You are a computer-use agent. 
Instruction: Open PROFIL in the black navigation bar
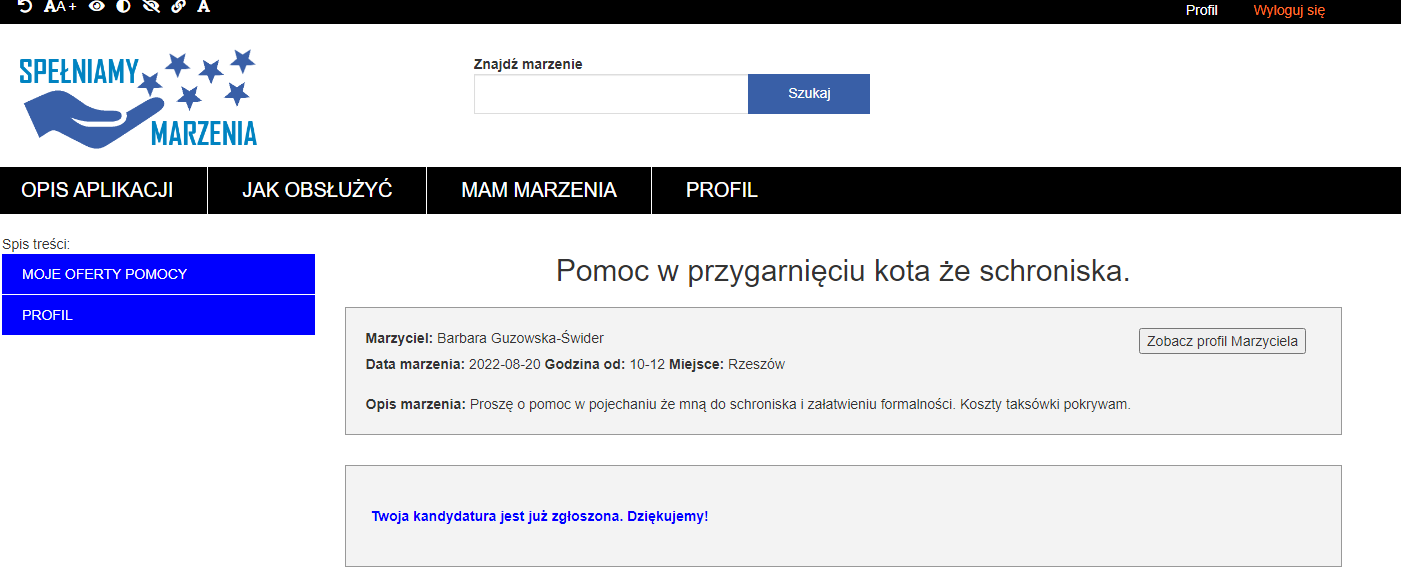721,190
